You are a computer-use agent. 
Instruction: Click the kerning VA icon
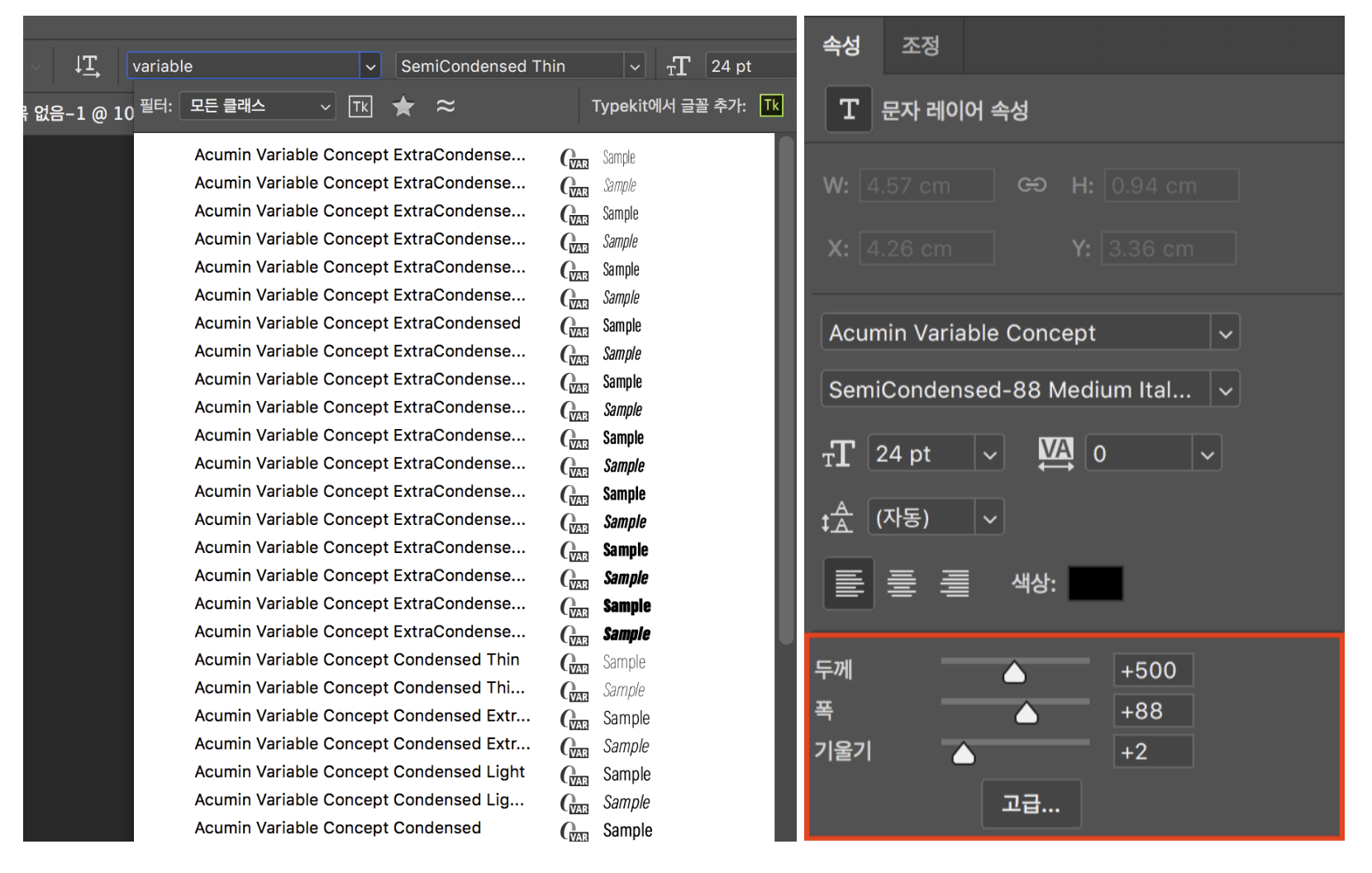tap(1055, 453)
